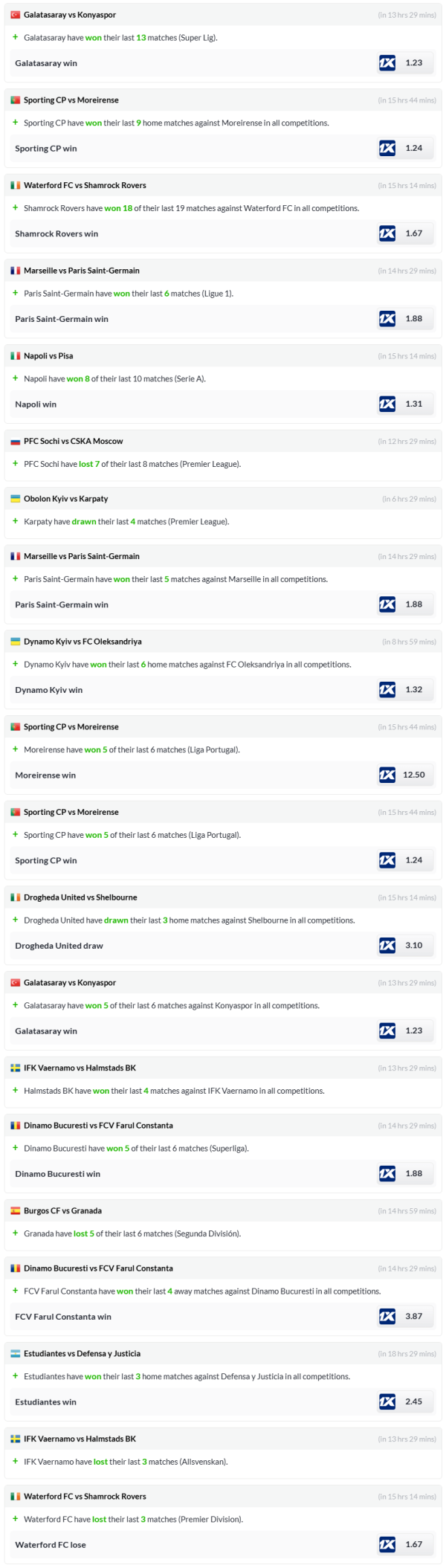This screenshot has height=1568, width=446.
Task: Click the 1X bookmaker icon beside odds 12.50
Action: [x=387, y=775]
